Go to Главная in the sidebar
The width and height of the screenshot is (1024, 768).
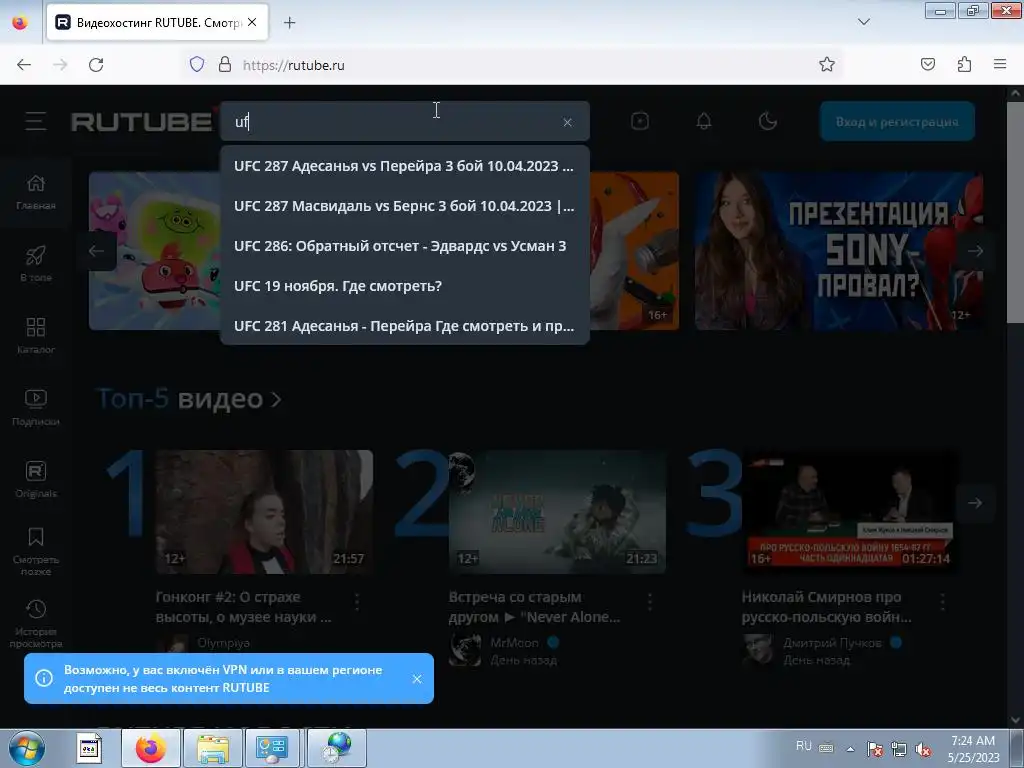tap(36, 192)
